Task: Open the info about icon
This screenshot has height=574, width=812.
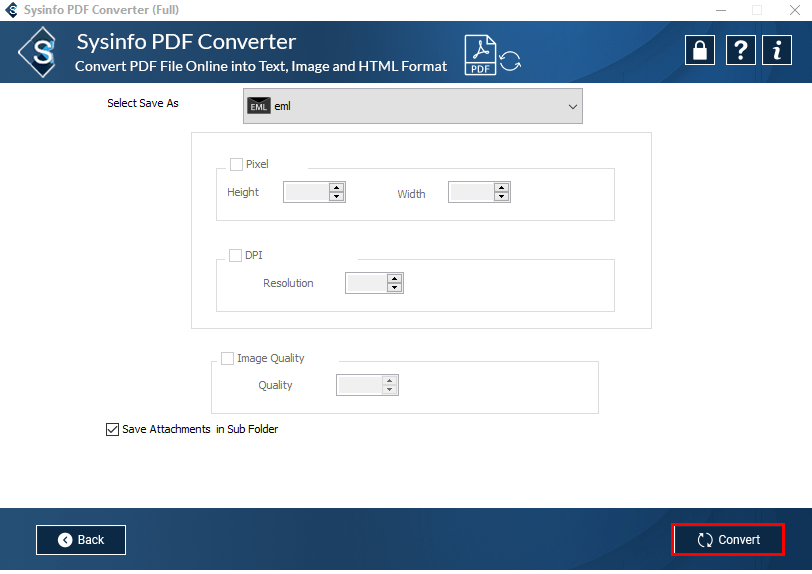Action: [777, 50]
